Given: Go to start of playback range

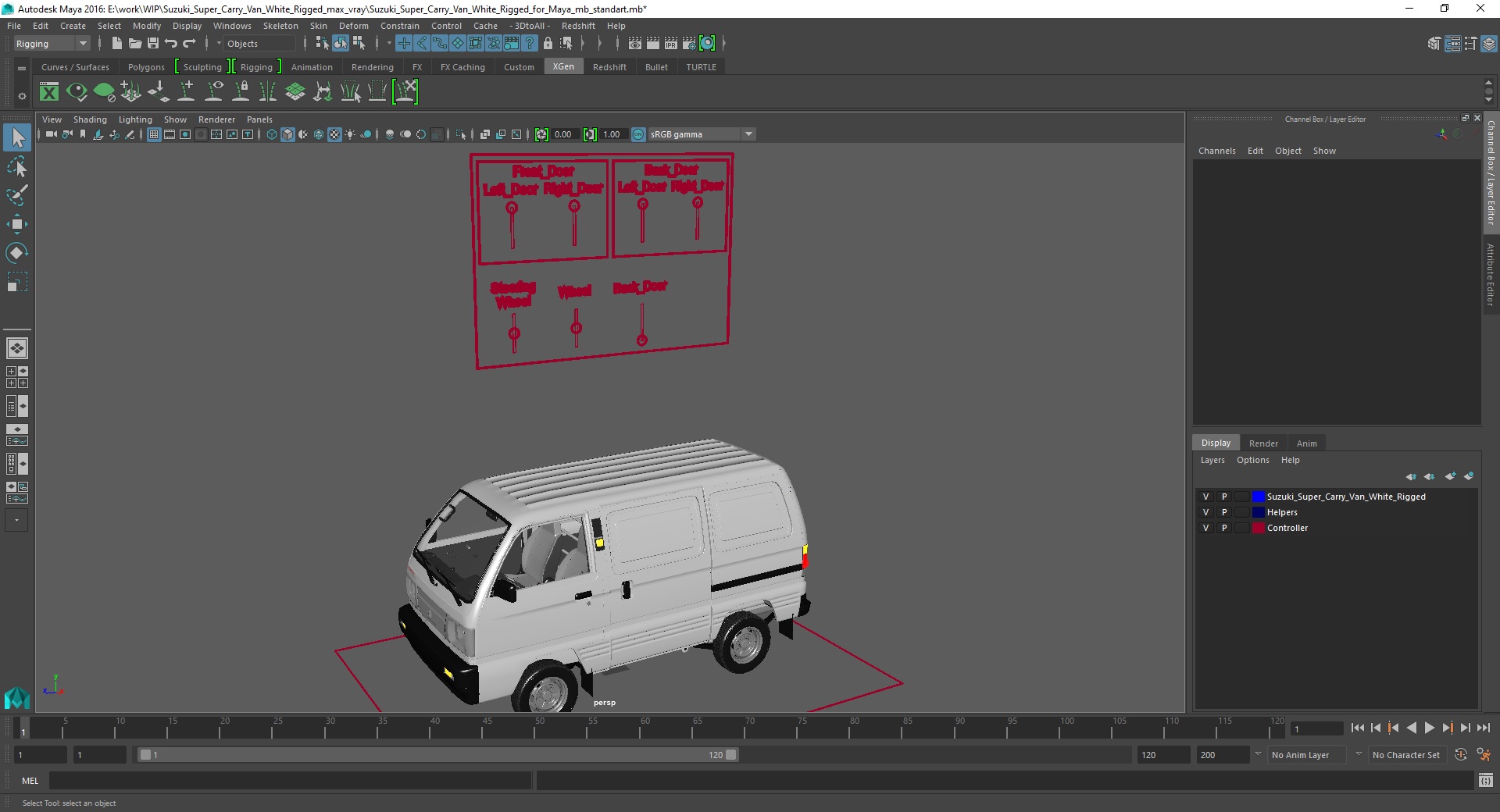Looking at the screenshot, I should (x=1357, y=728).
